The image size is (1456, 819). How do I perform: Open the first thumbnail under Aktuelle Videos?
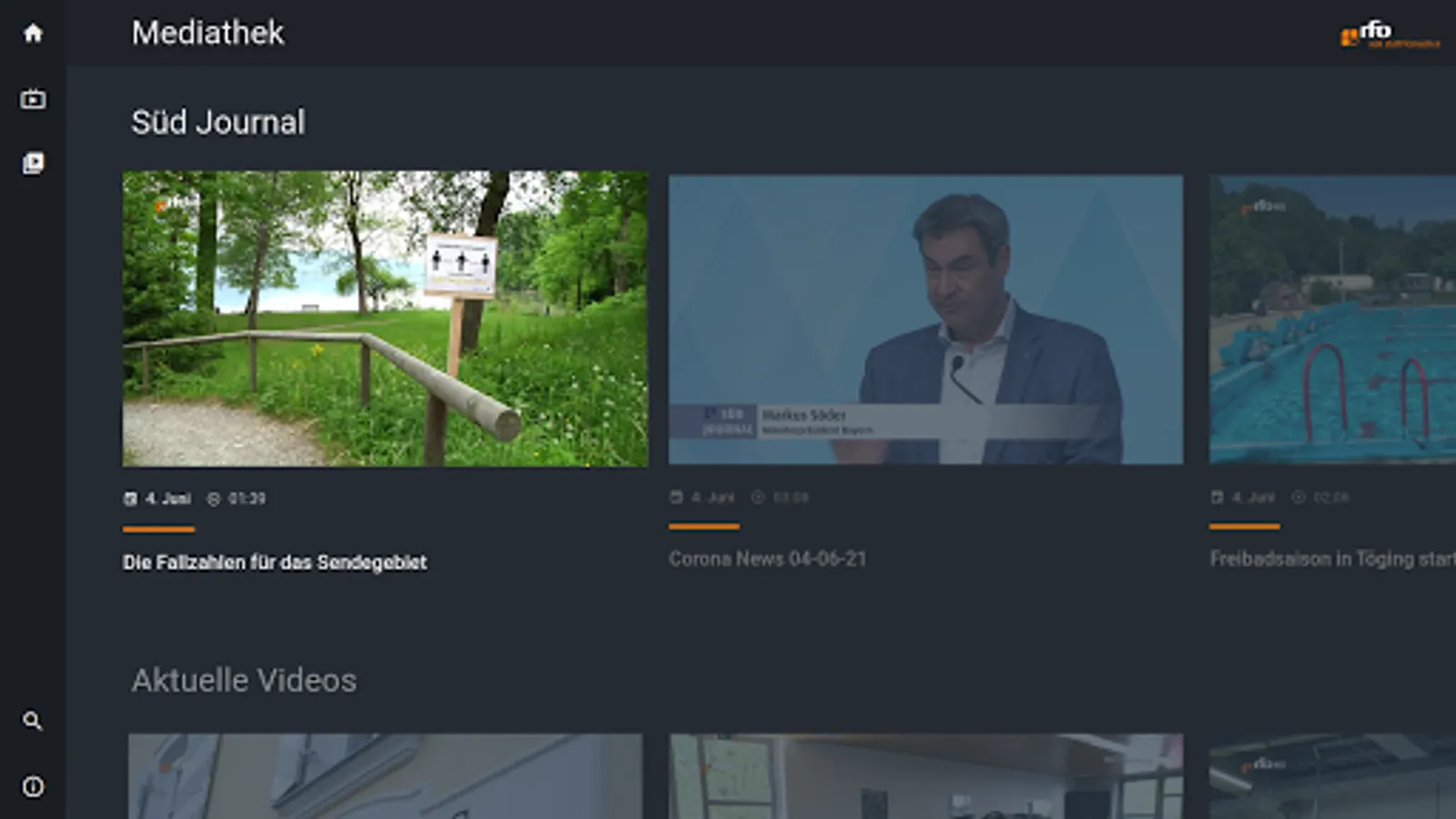(385, 776)
